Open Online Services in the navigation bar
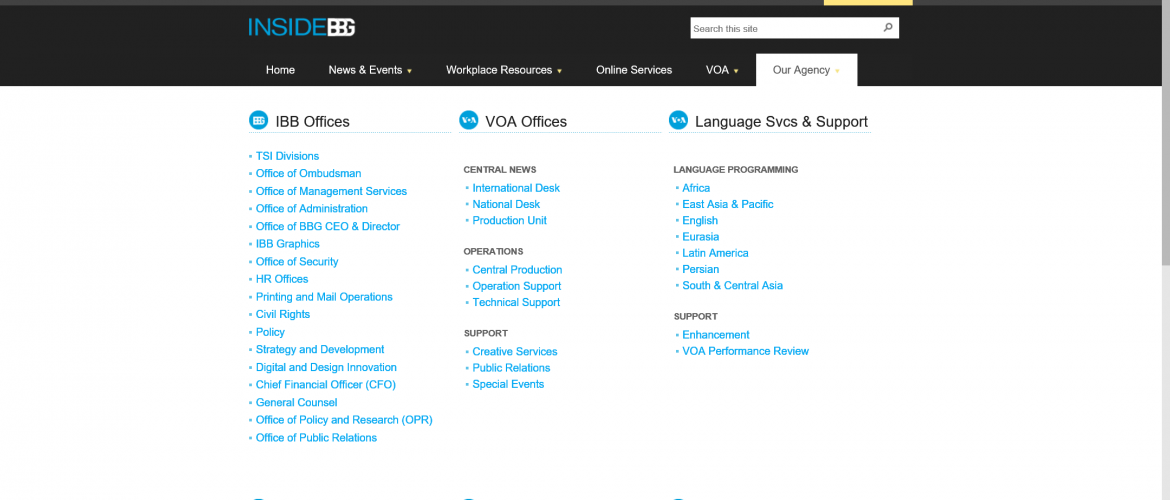 coord(634,69)
